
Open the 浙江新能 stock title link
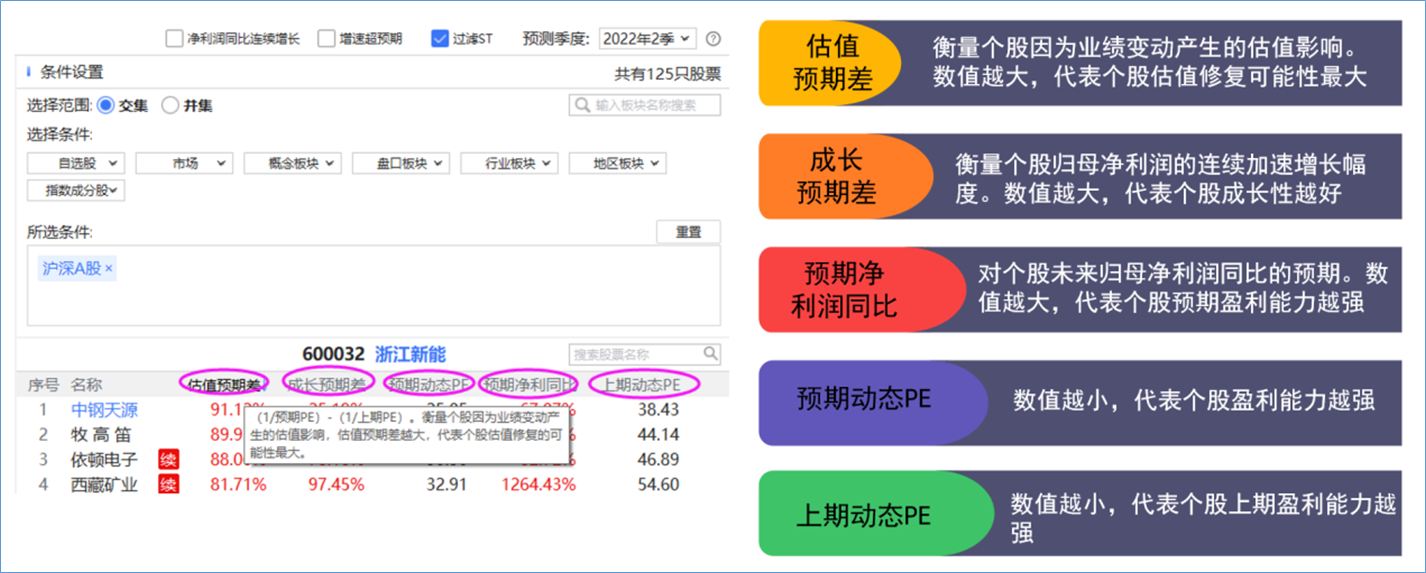coord(410,354)
